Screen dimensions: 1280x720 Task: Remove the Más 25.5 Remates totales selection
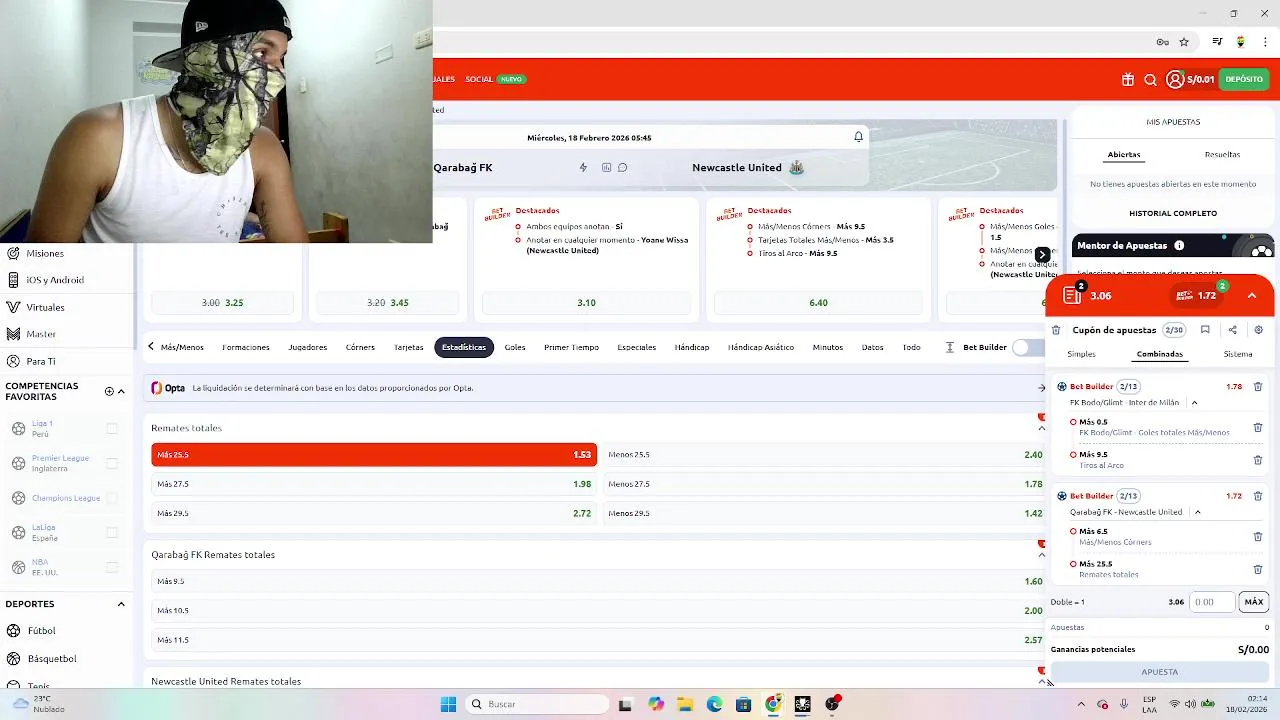(x=1258, y=569)
